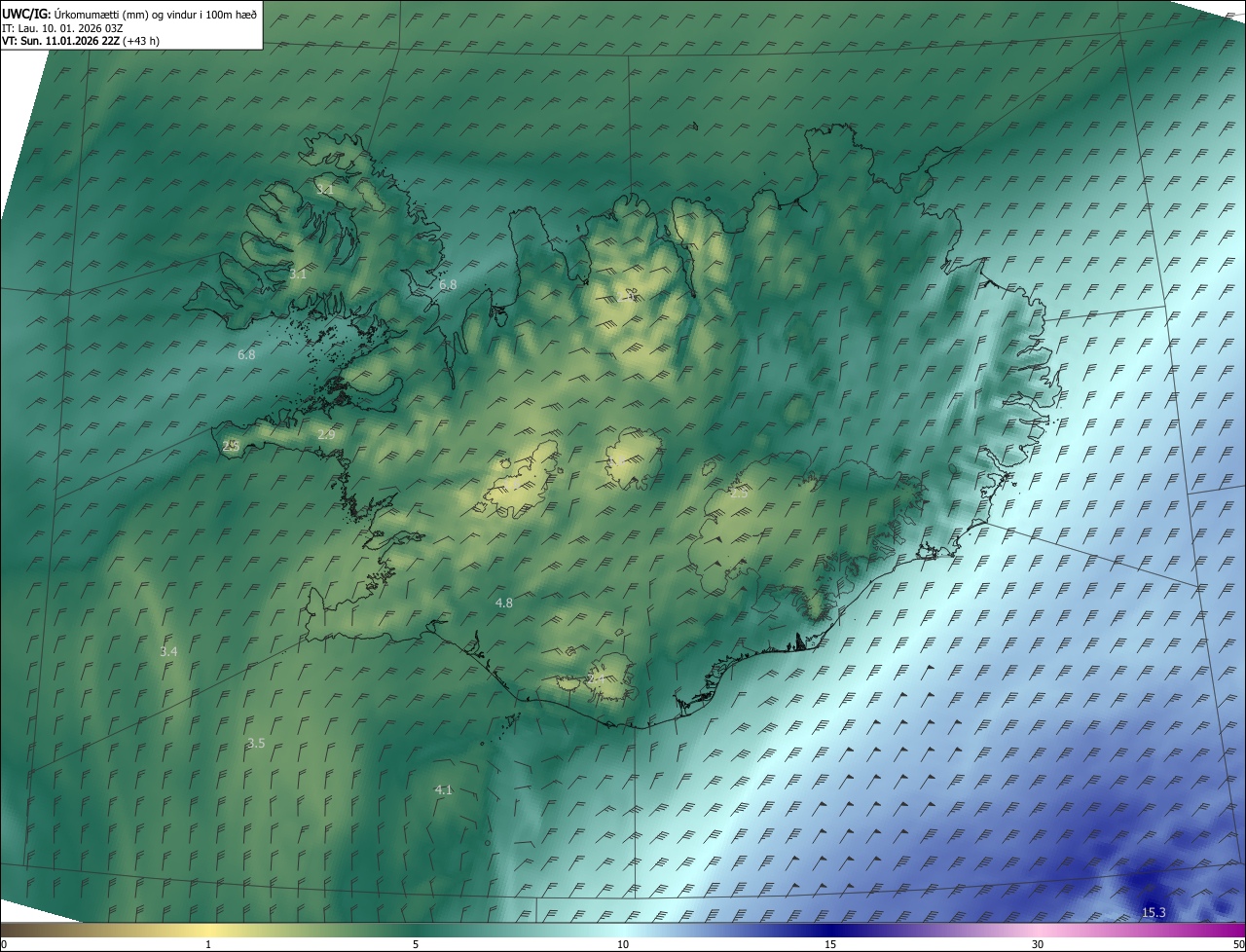The image size is (1246, 952).
Task: Click the colorbar tick label "15"
Action: point(830,944)
